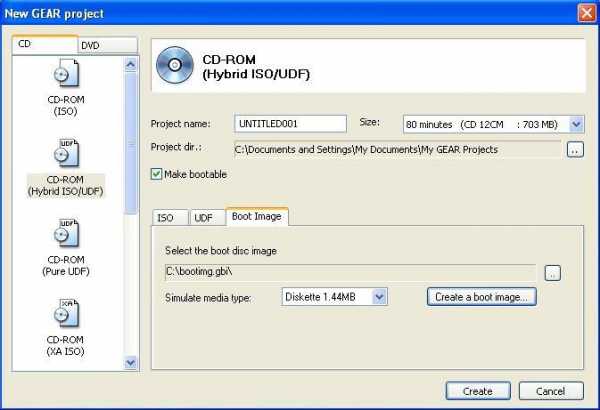Image resolution: width=600 pixels, height=410 pixels.
Task: Select the CD-ROM Hybrid ISO/UDF icon
Action: click(67, 153)
